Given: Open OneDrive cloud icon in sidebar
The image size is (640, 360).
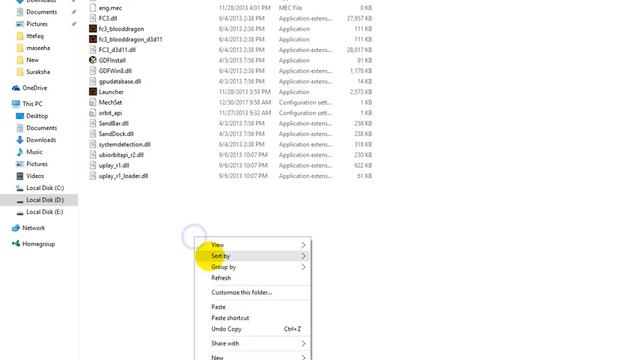Looking at the screenshot, I should (16, 88).
